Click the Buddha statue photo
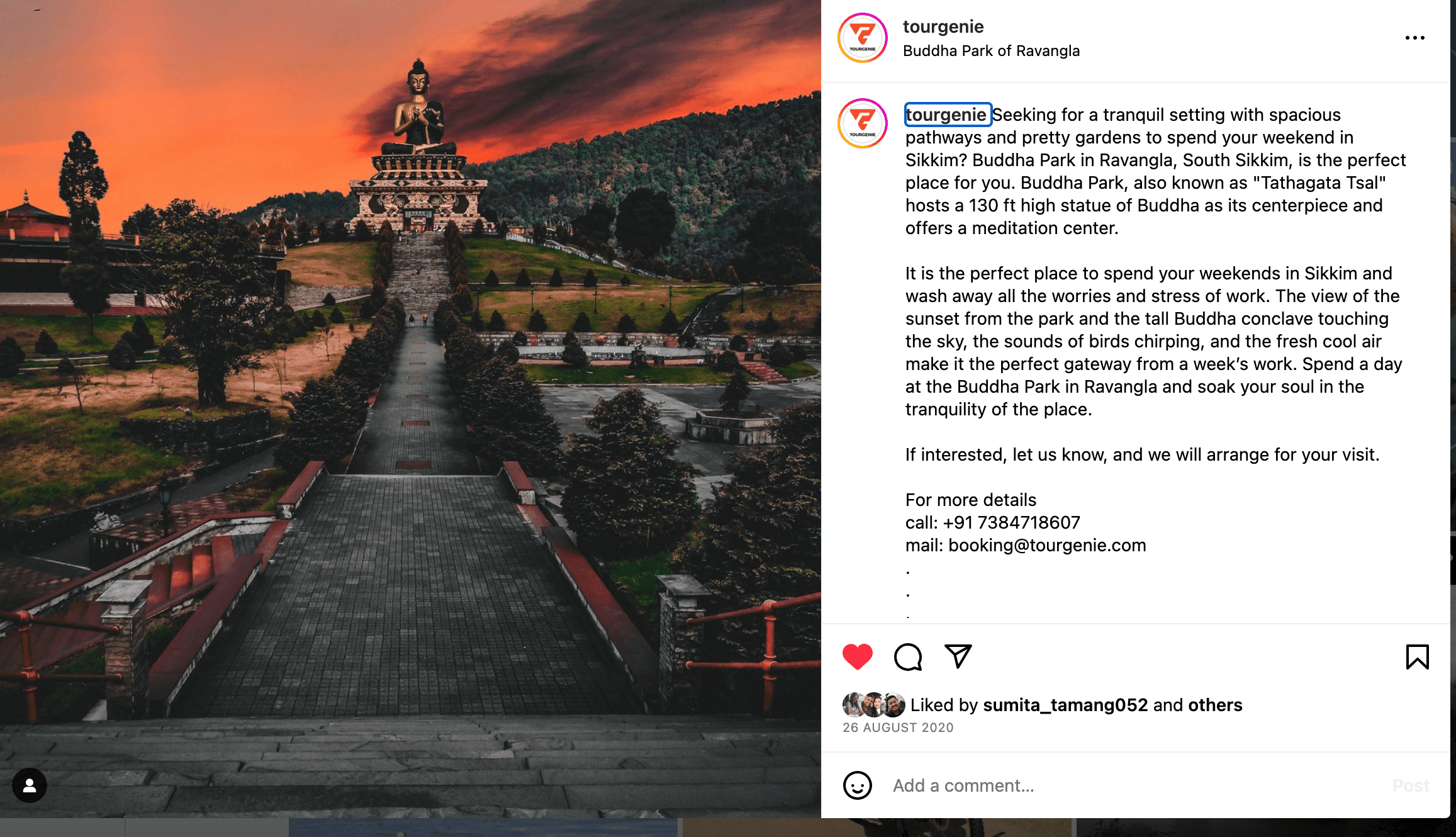Screen dimensions: 1456x837 click(410, 409)
